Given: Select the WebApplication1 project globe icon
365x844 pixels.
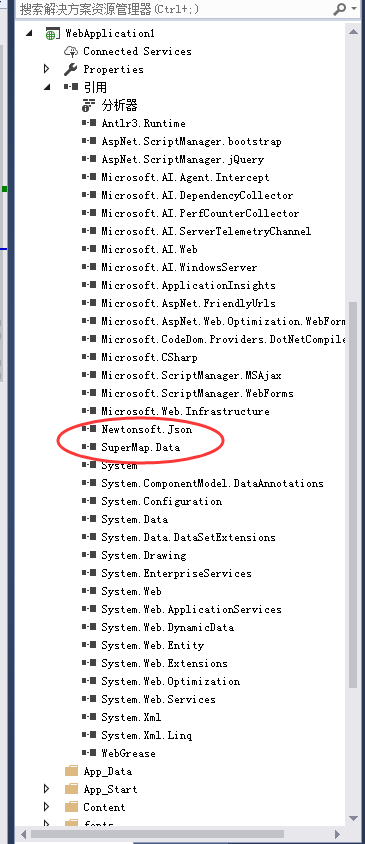Looking at the screenshot, I should (52, 34).
